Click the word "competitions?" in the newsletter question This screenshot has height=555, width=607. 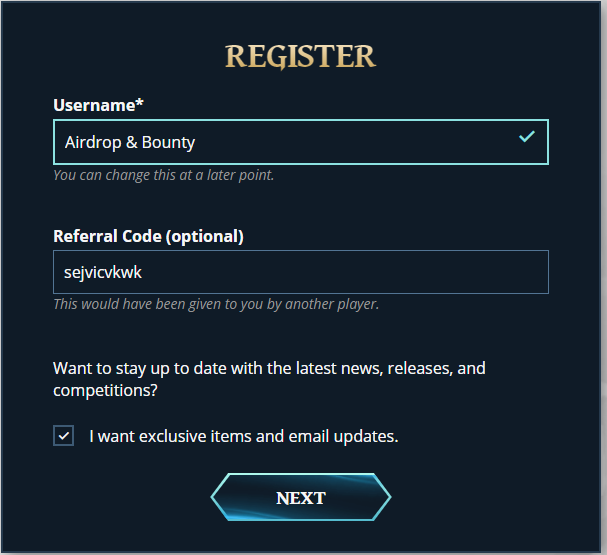[x=104, y=390]
